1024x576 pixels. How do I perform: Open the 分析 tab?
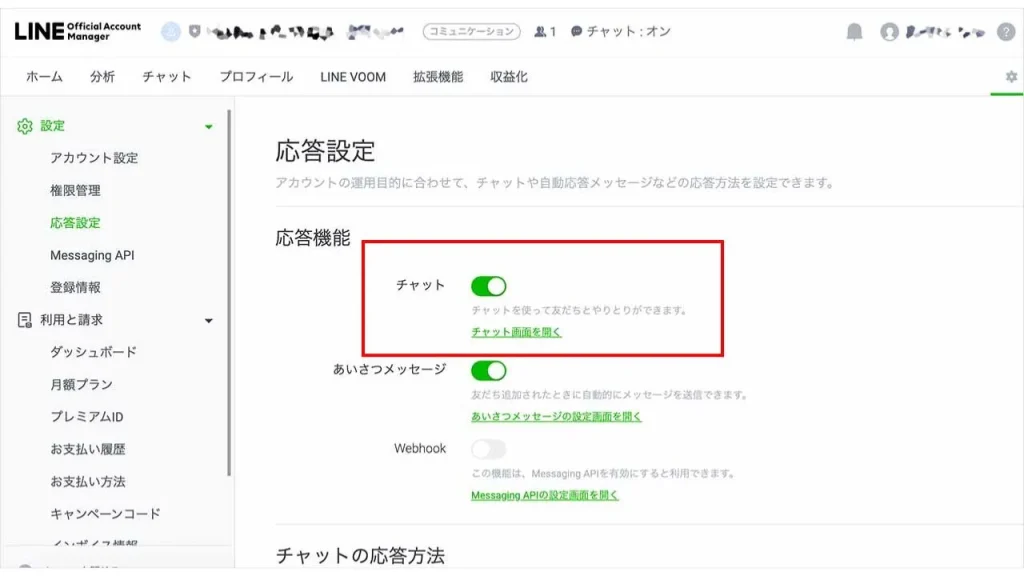click(x=102, y=77)
